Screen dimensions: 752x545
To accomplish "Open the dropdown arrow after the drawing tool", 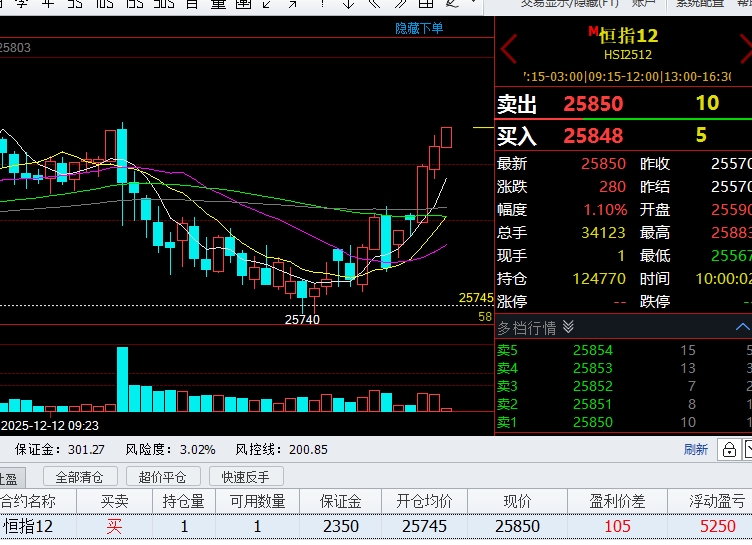I will point(473,2).
